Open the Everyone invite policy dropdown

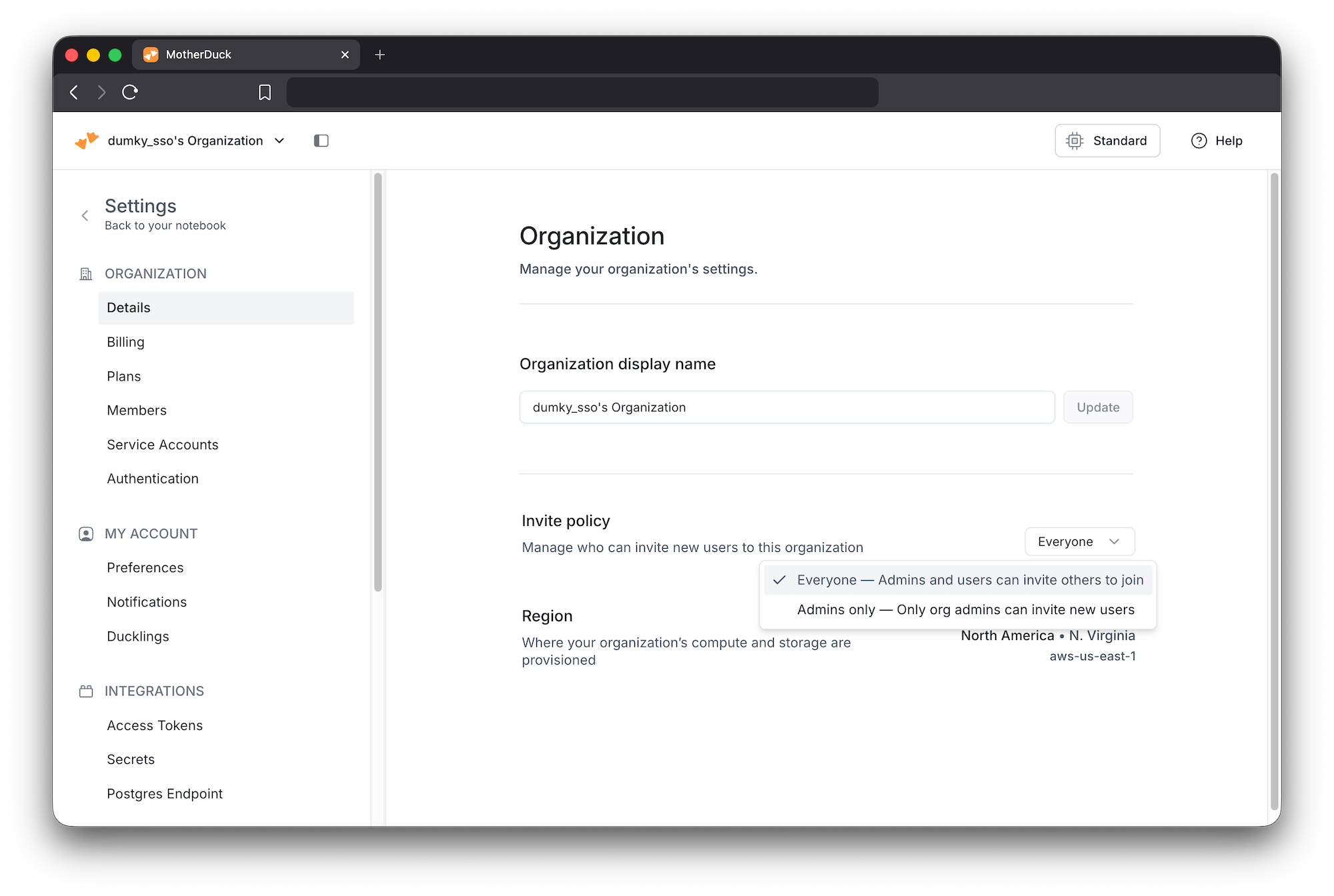coord(1079,541)
